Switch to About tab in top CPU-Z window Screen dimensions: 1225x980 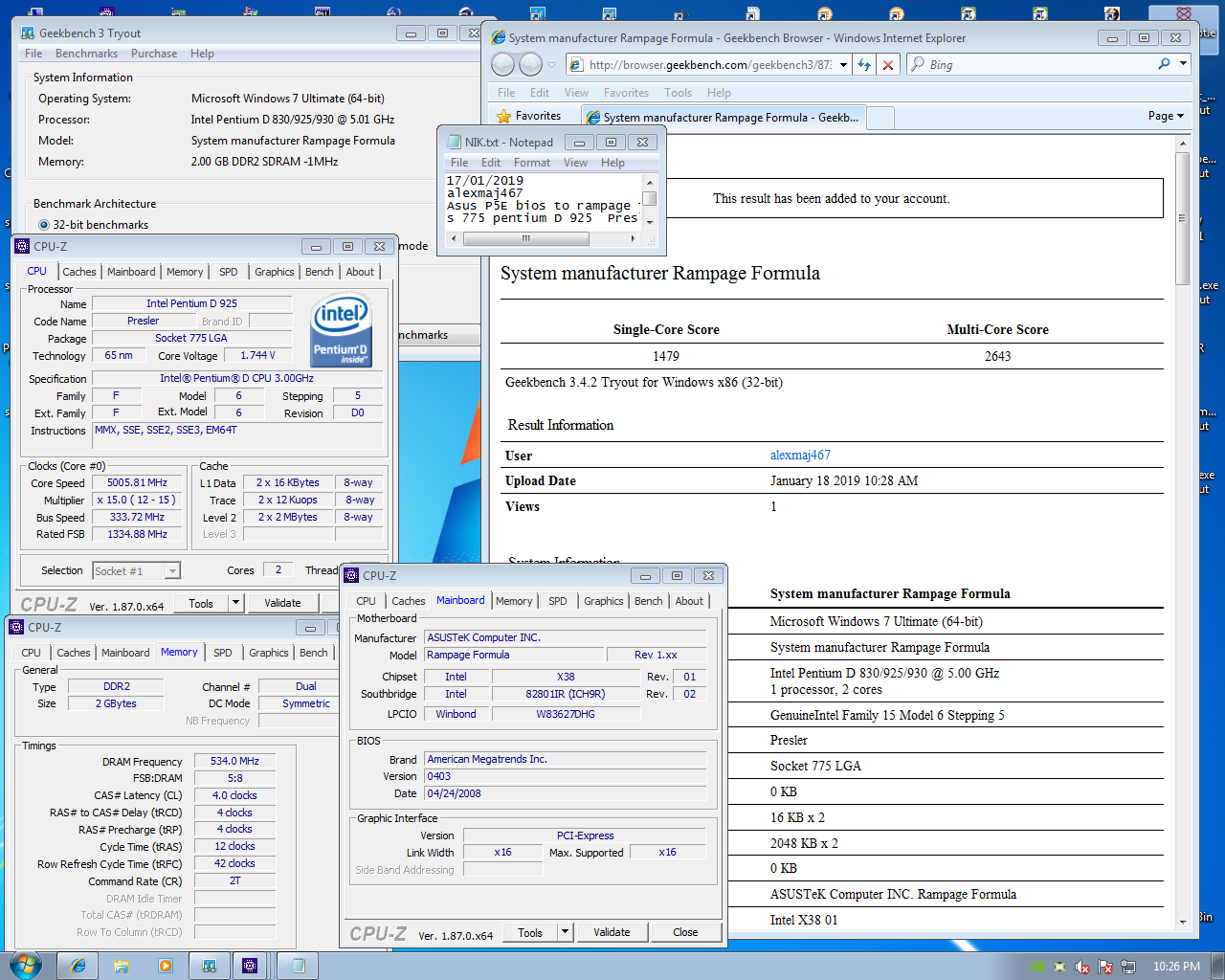[x=360, y=272]
